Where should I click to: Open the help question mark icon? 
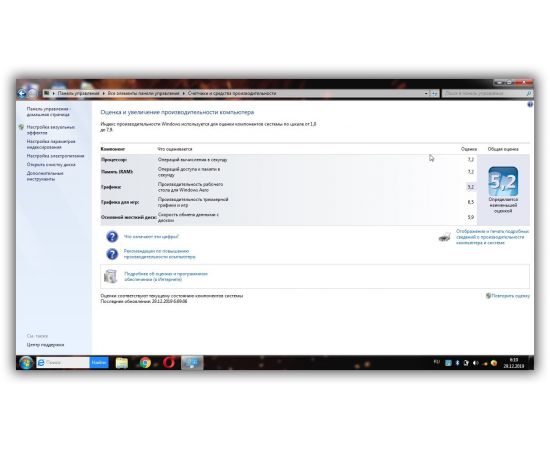tap(530, 105)
